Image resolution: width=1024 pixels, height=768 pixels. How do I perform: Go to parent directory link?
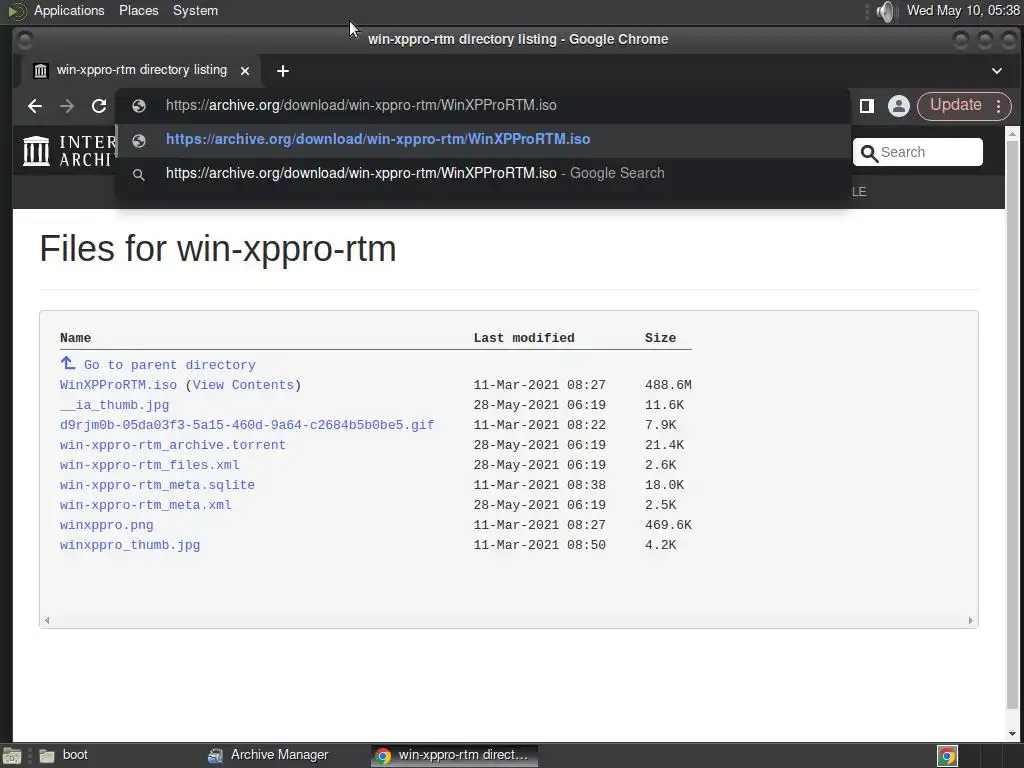[x=169, y=365]
